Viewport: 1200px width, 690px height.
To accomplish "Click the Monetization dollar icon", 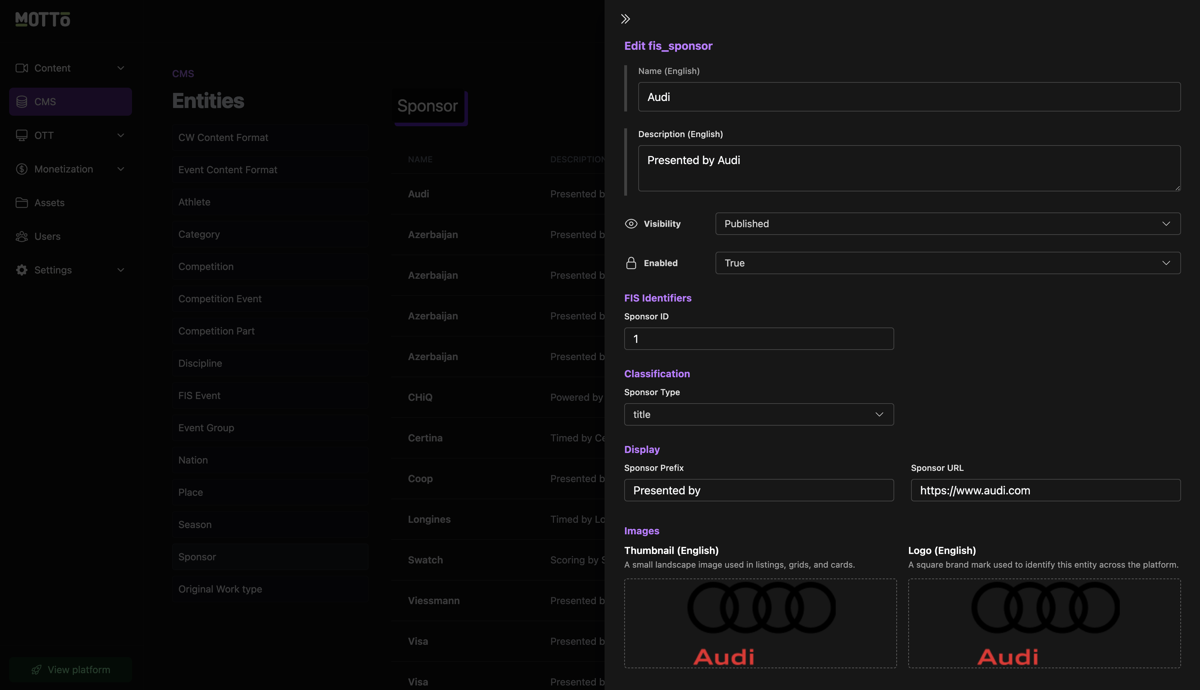I will pos(21,169).
